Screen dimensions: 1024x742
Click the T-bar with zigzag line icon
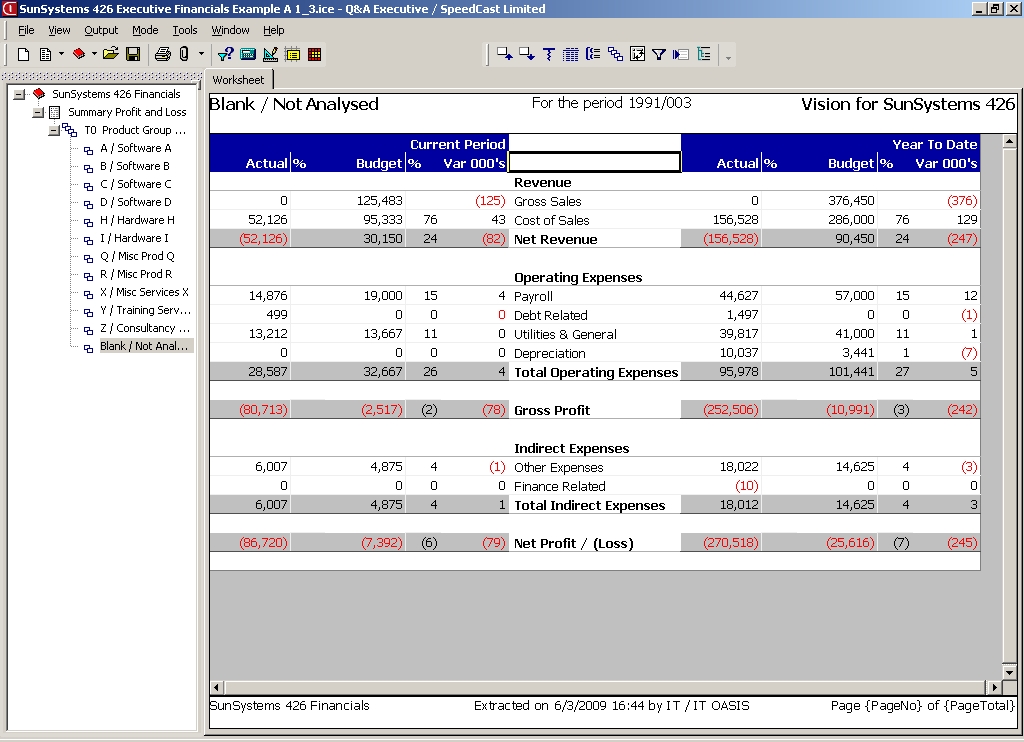(549, 54)
